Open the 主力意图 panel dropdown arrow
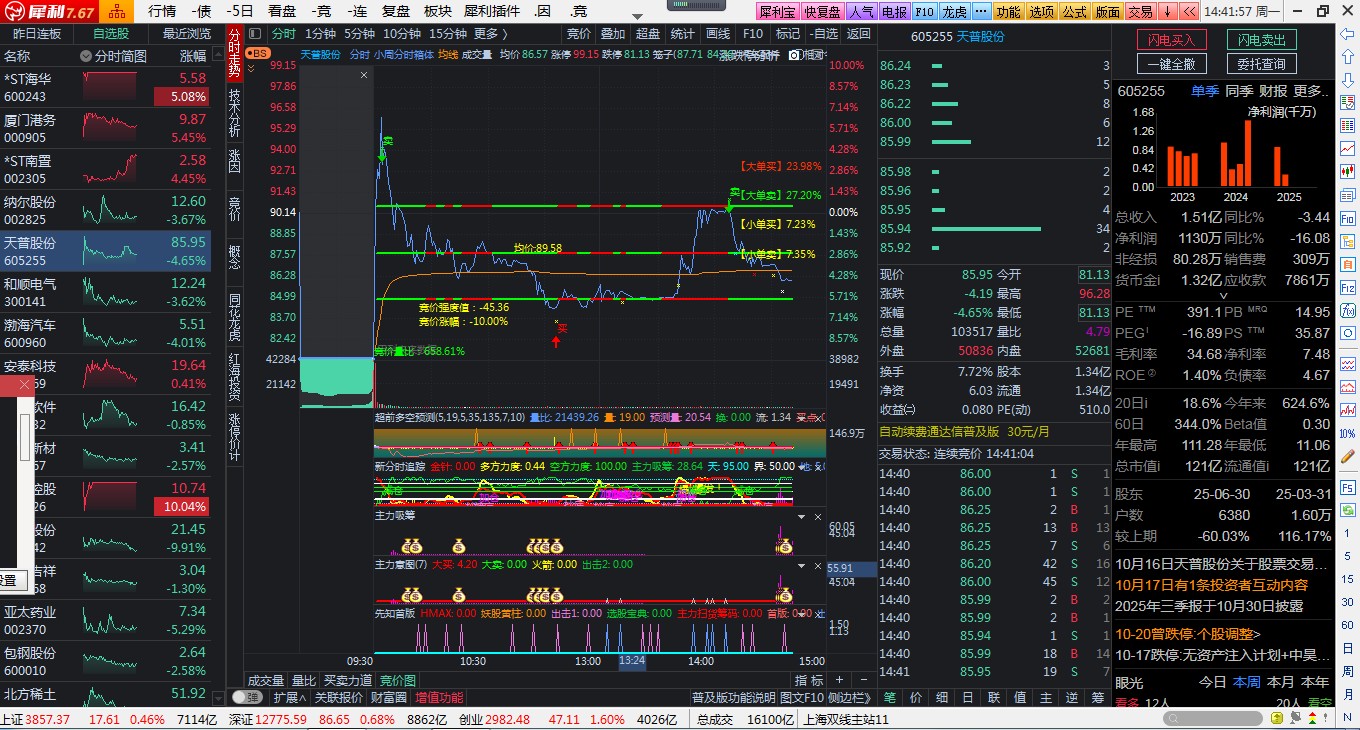 coord(801,566)
